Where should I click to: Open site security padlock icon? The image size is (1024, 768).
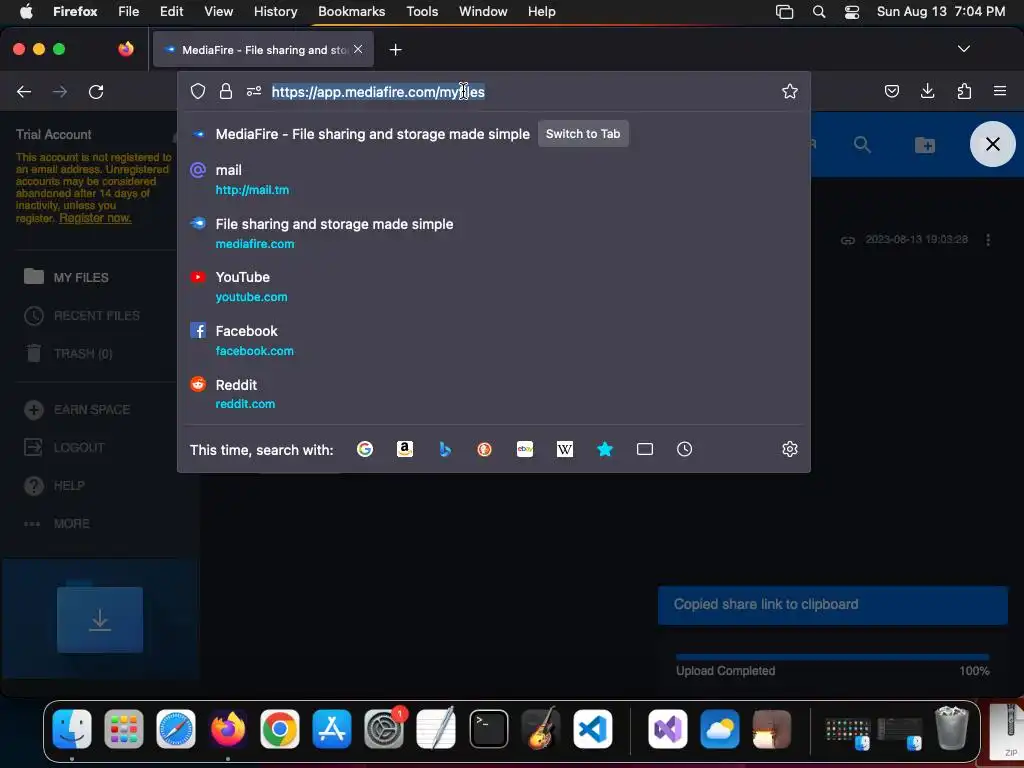pyautogui.click(x=226, y=91)
